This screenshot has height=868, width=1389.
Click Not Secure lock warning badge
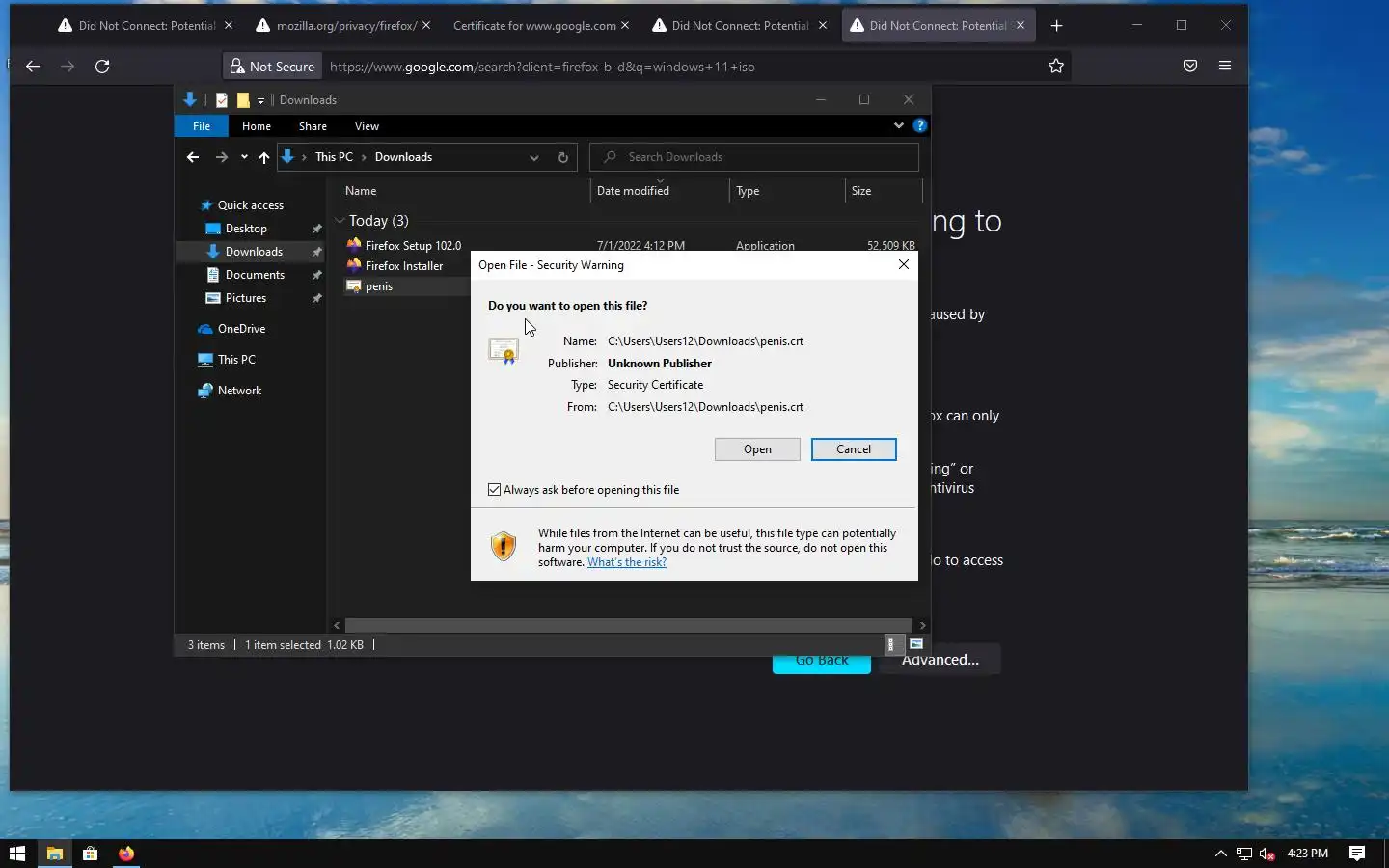coord(272,67)
